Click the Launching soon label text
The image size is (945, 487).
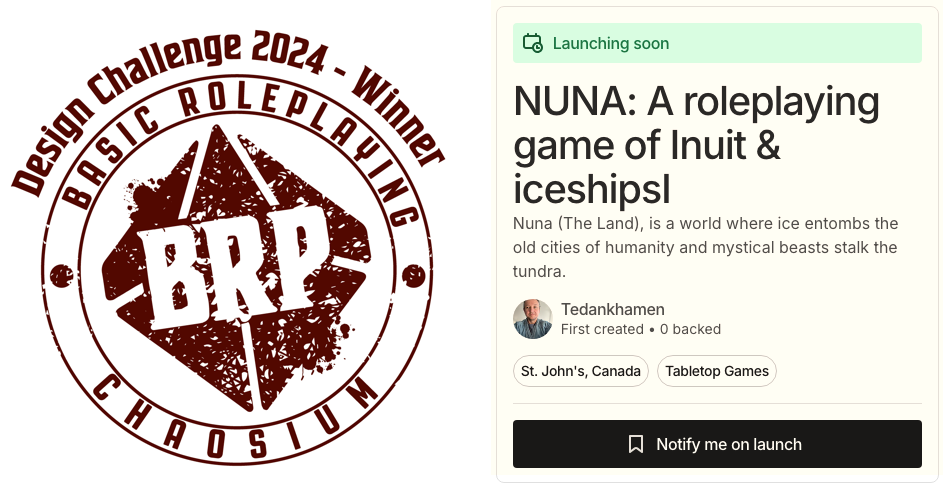pyautogui.click(x=611, y=44)
